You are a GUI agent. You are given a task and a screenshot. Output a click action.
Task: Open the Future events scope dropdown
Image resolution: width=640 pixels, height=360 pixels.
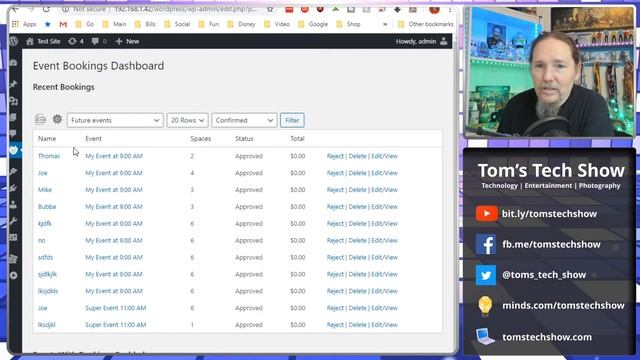(x=115, y=120)
